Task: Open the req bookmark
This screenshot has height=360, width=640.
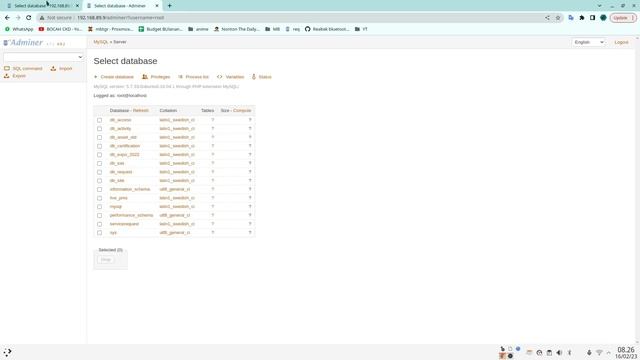Action: 293,29
